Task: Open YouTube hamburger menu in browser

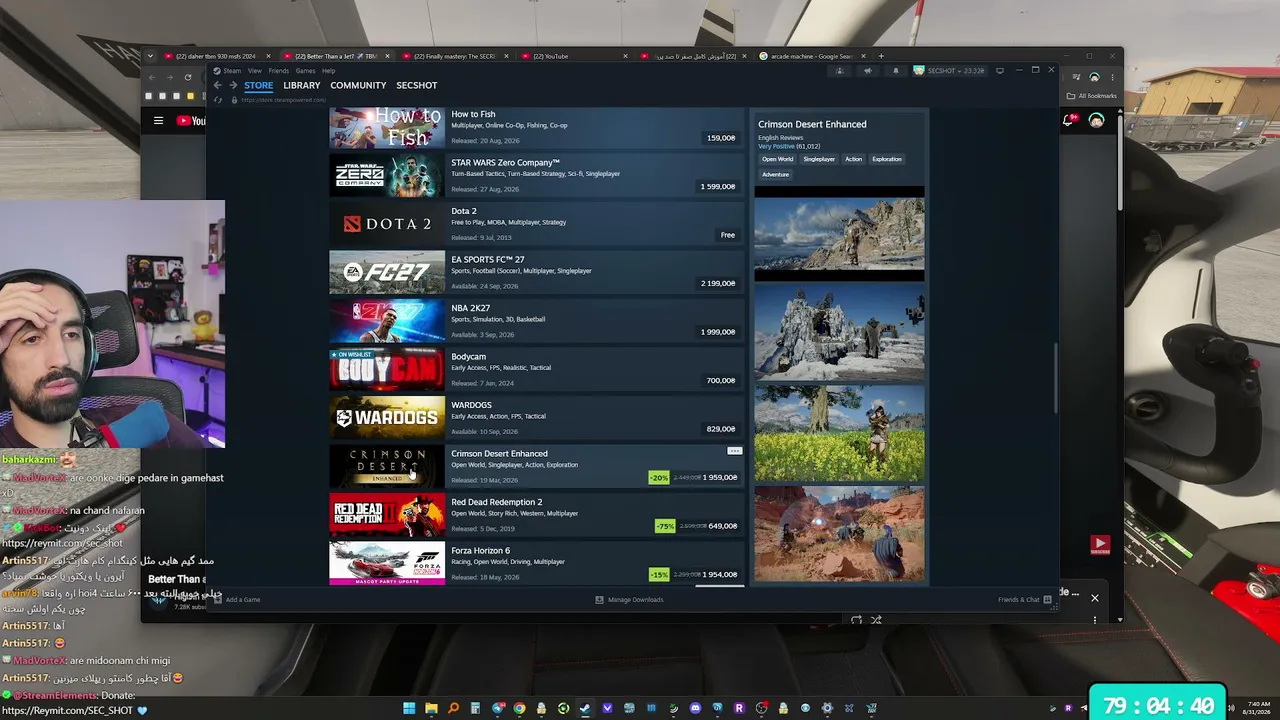Action: click(x=158, y=121)
